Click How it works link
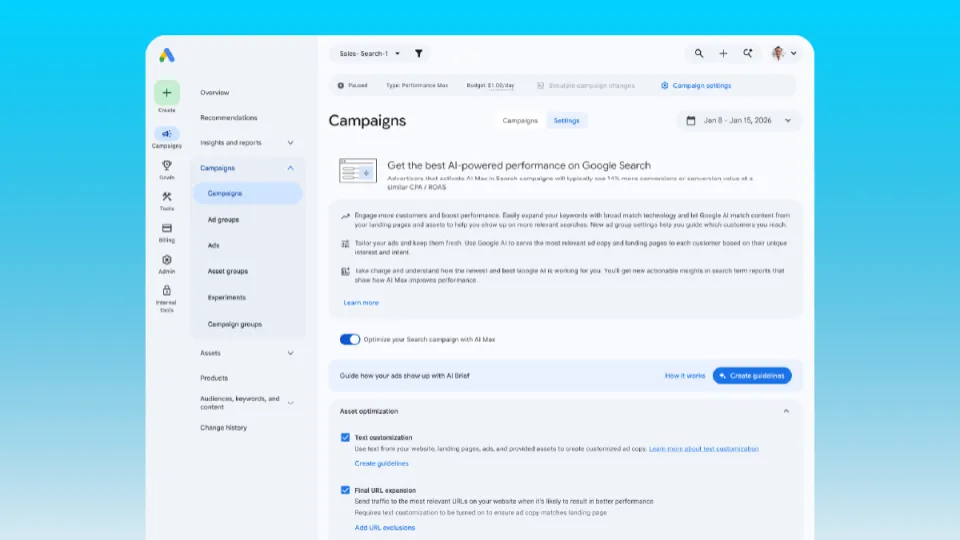Viewport: 960px width, 540px height. (685, 376)
